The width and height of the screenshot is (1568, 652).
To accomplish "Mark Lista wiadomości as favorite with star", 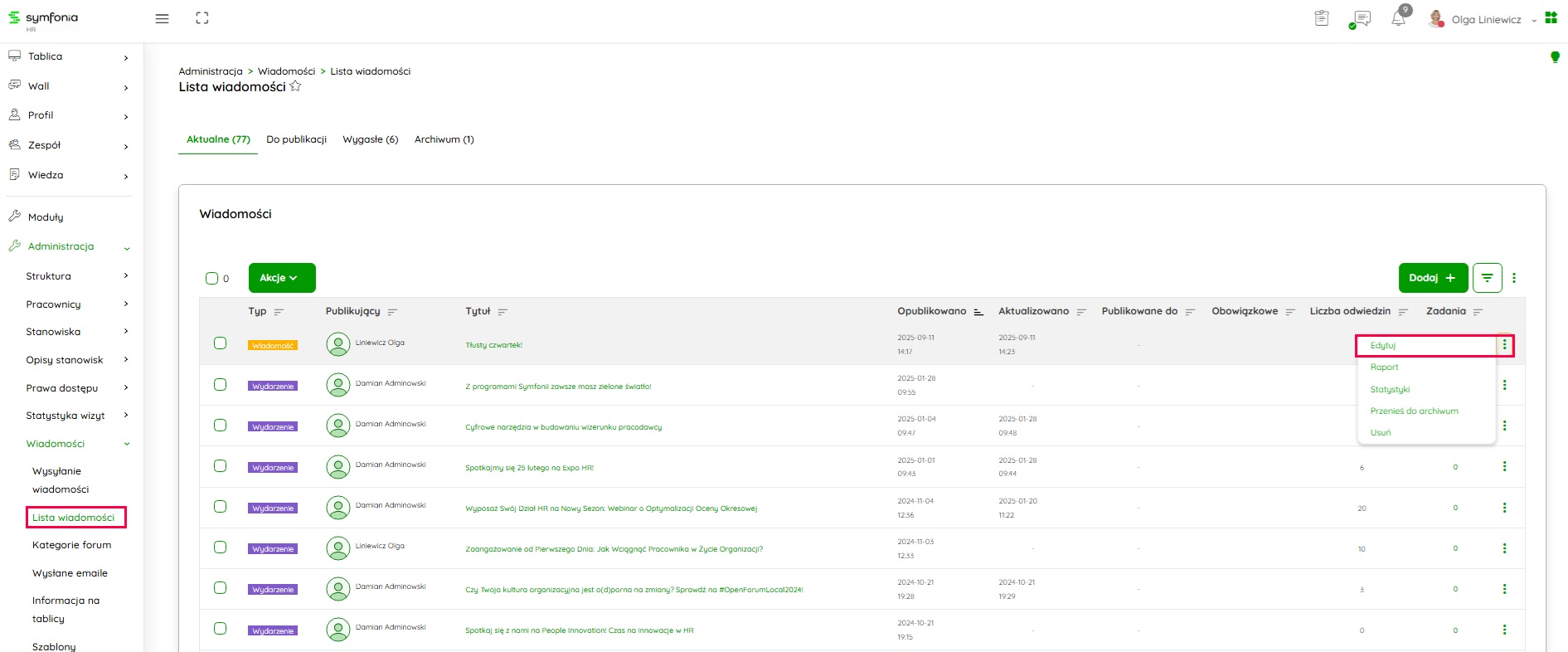I will (x=295, y=86).
